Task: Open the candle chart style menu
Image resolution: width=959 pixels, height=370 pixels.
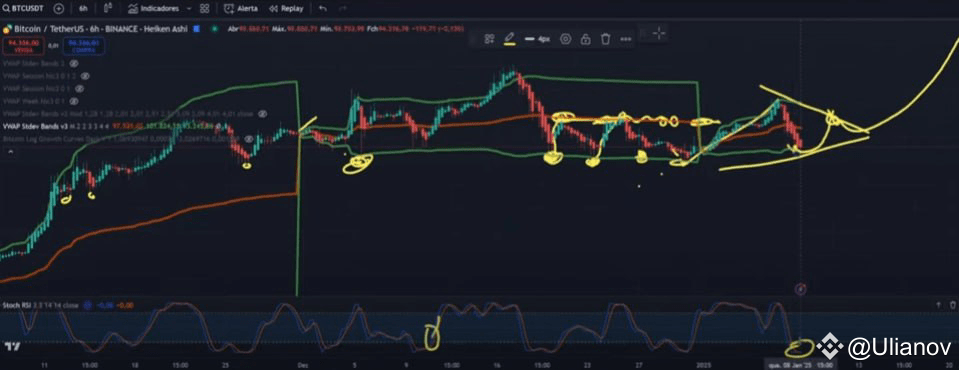Action: click(108, 9)
